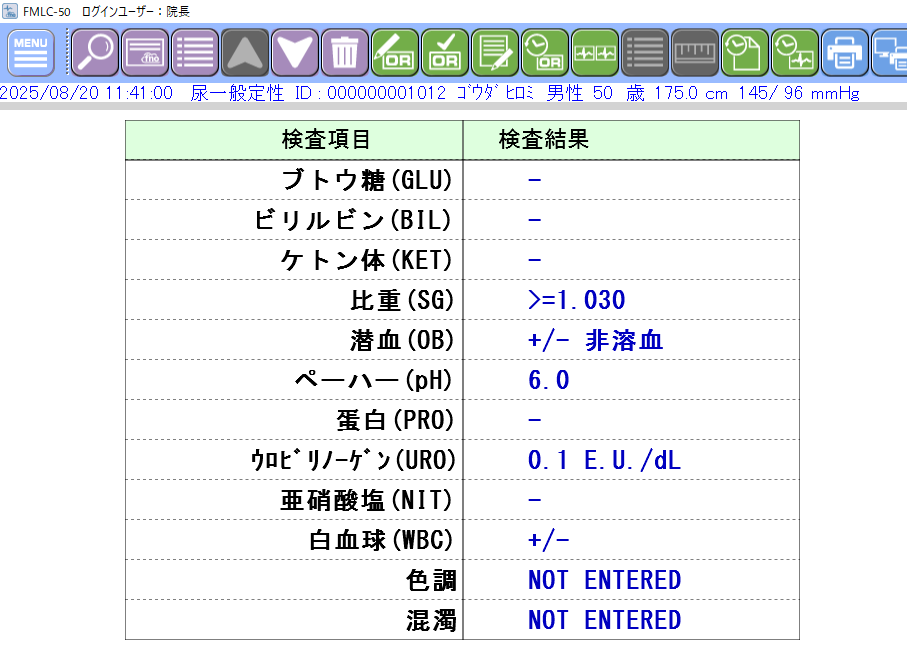Image resolution: width=907 pixels, height=667 pixels.
Task: Click the blue printer icon
Action: [845, 53]
